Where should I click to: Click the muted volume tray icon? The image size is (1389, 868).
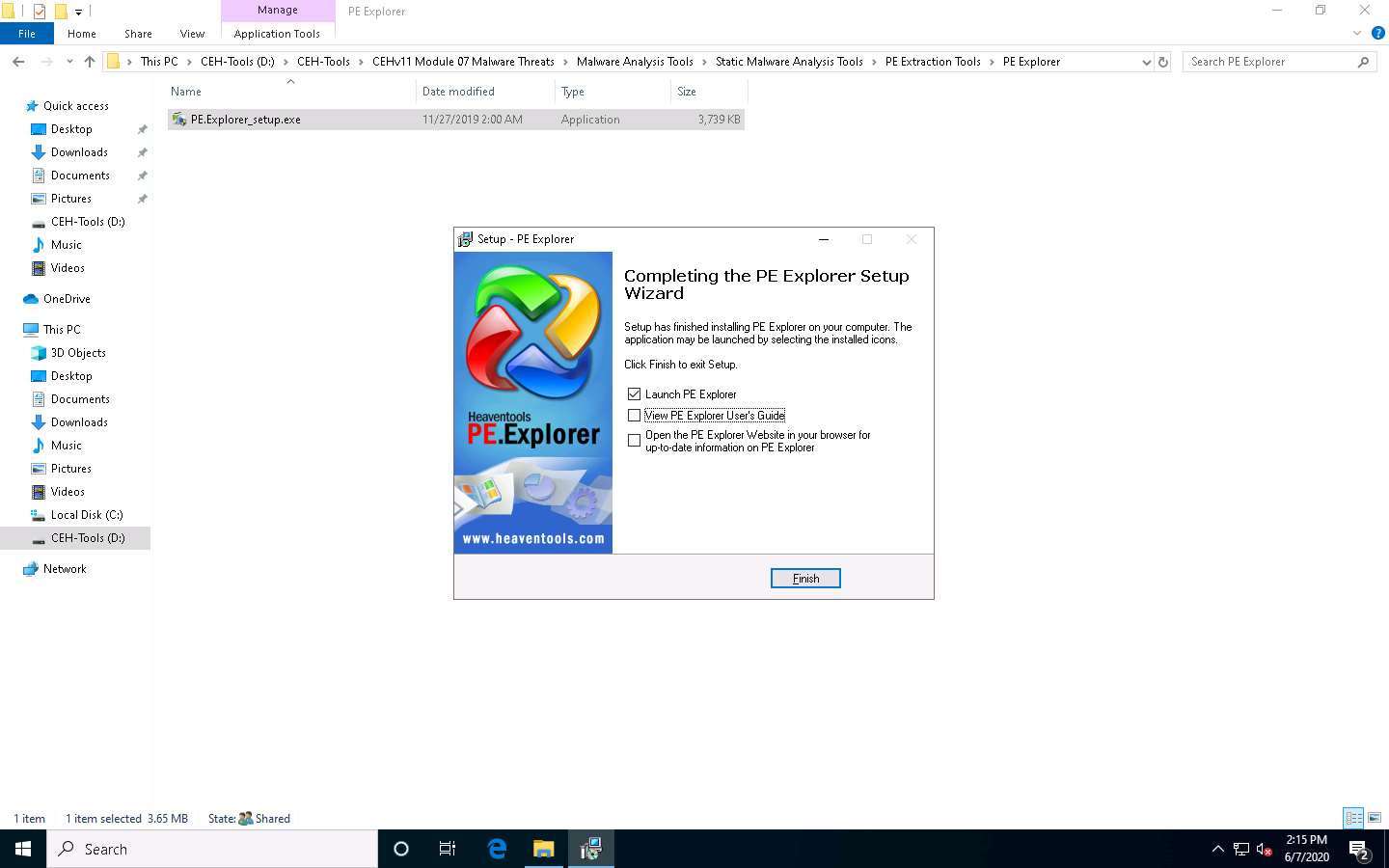click(1265, 849)
